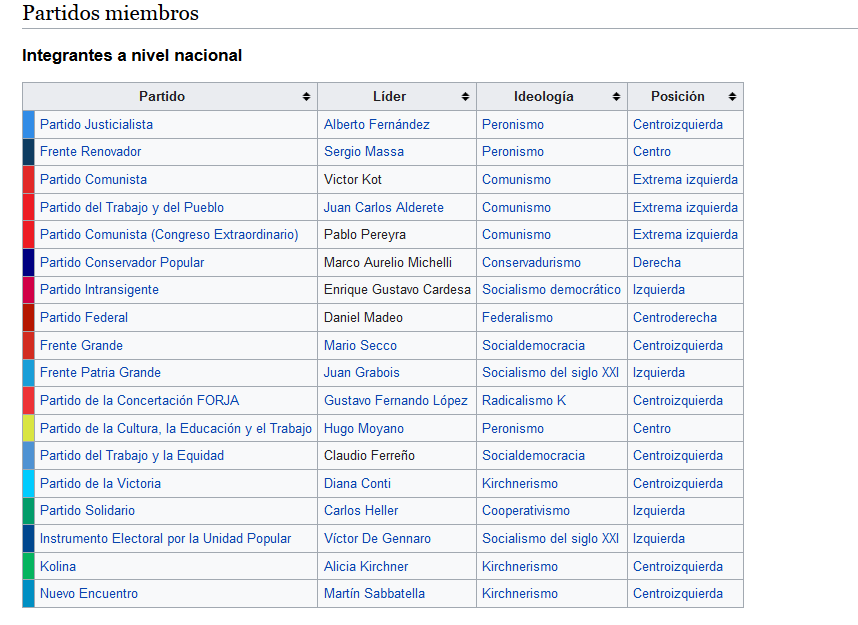
Task: Sort by Ideología using its arrow icon
Action: (616, 97)
